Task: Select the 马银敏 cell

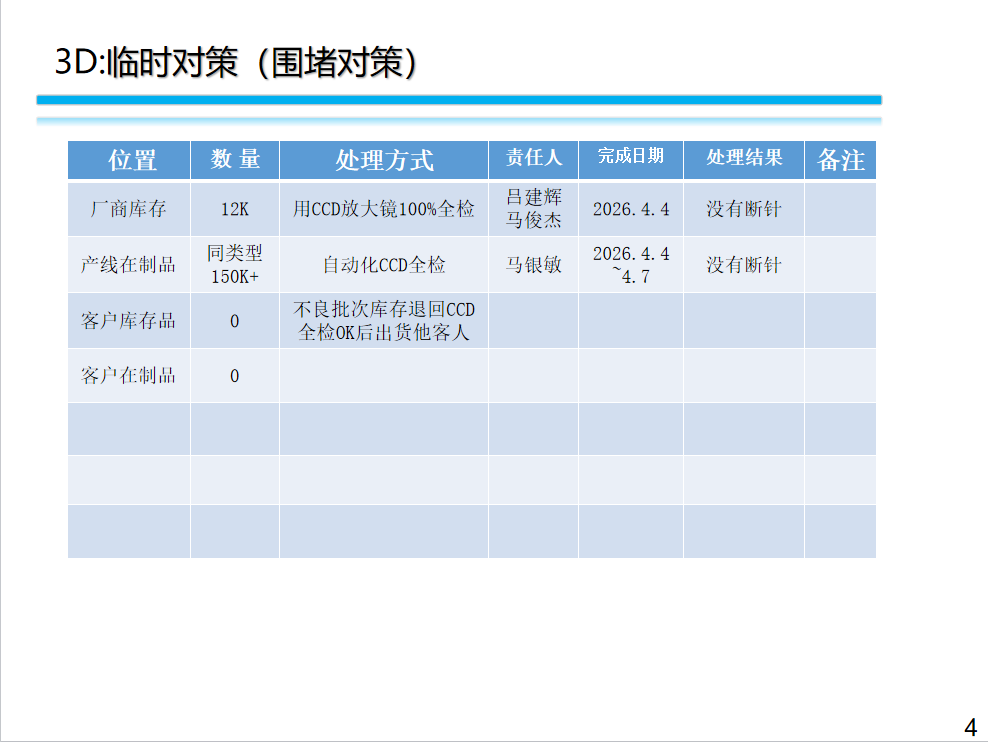Action: click(x=533, y=265)
